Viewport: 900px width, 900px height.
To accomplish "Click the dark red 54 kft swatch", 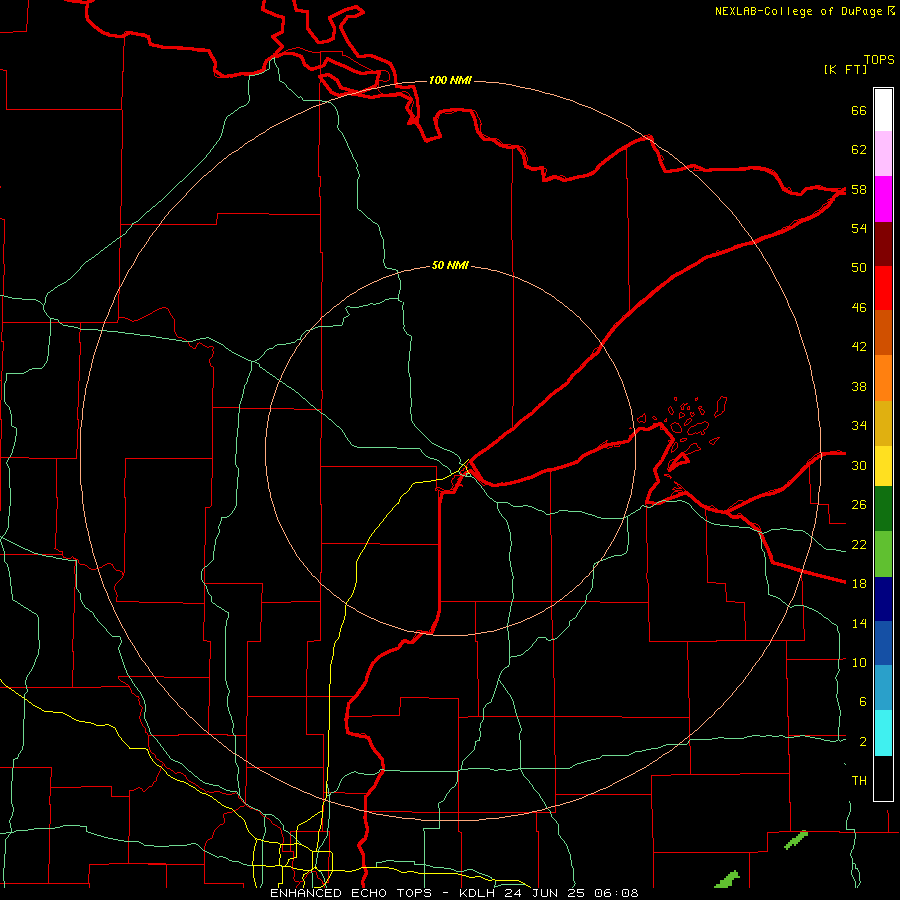I will click(883, 244).
